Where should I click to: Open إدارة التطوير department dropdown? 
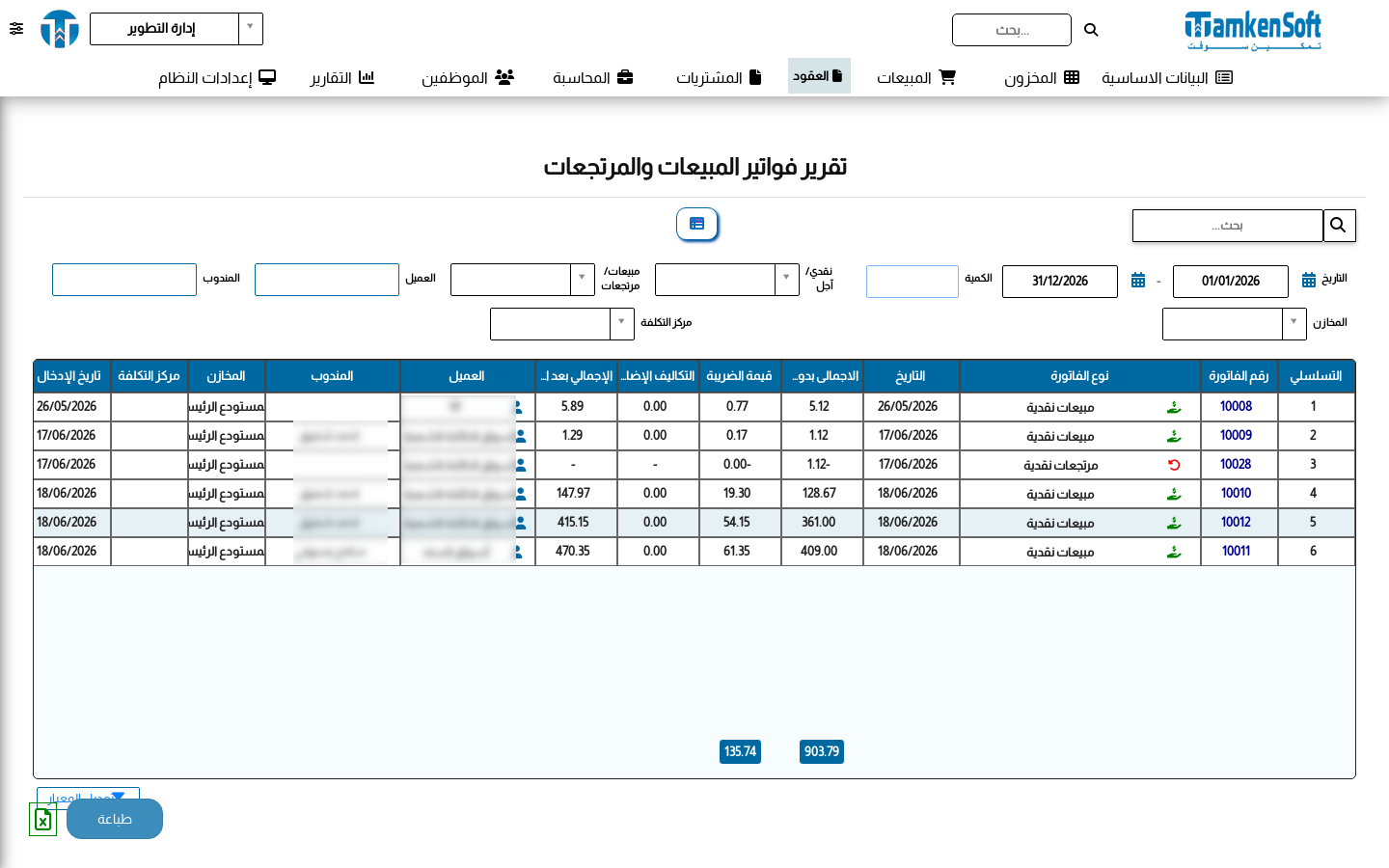[x=177, y=29]
